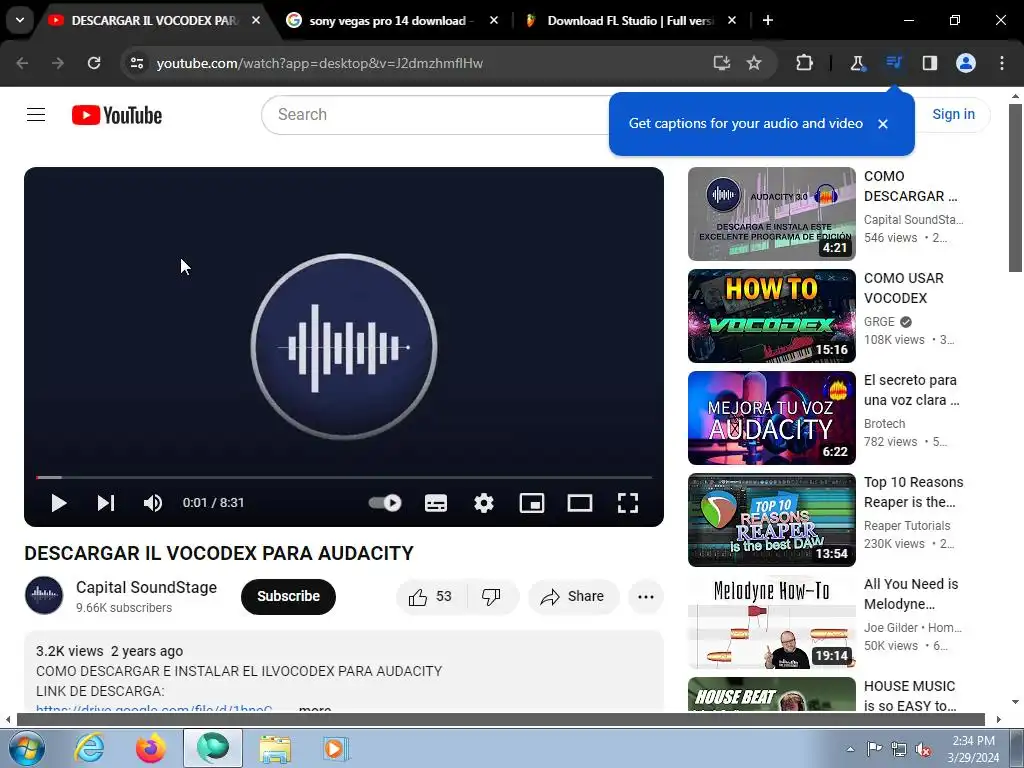The height and width of the screenshot is (768, 1024).
Task: Open media player taskbar icon
Action: coord(336,748)
